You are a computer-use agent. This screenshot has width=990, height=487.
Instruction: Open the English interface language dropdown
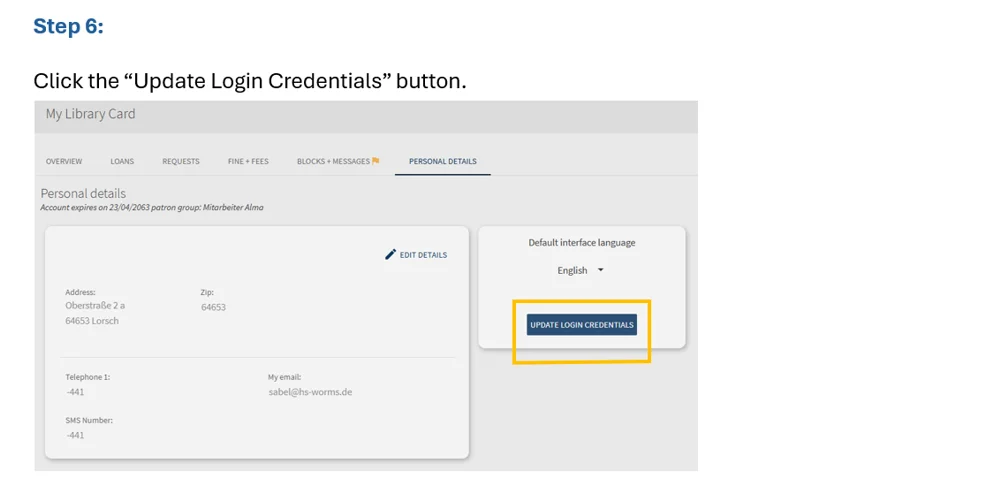580,270
